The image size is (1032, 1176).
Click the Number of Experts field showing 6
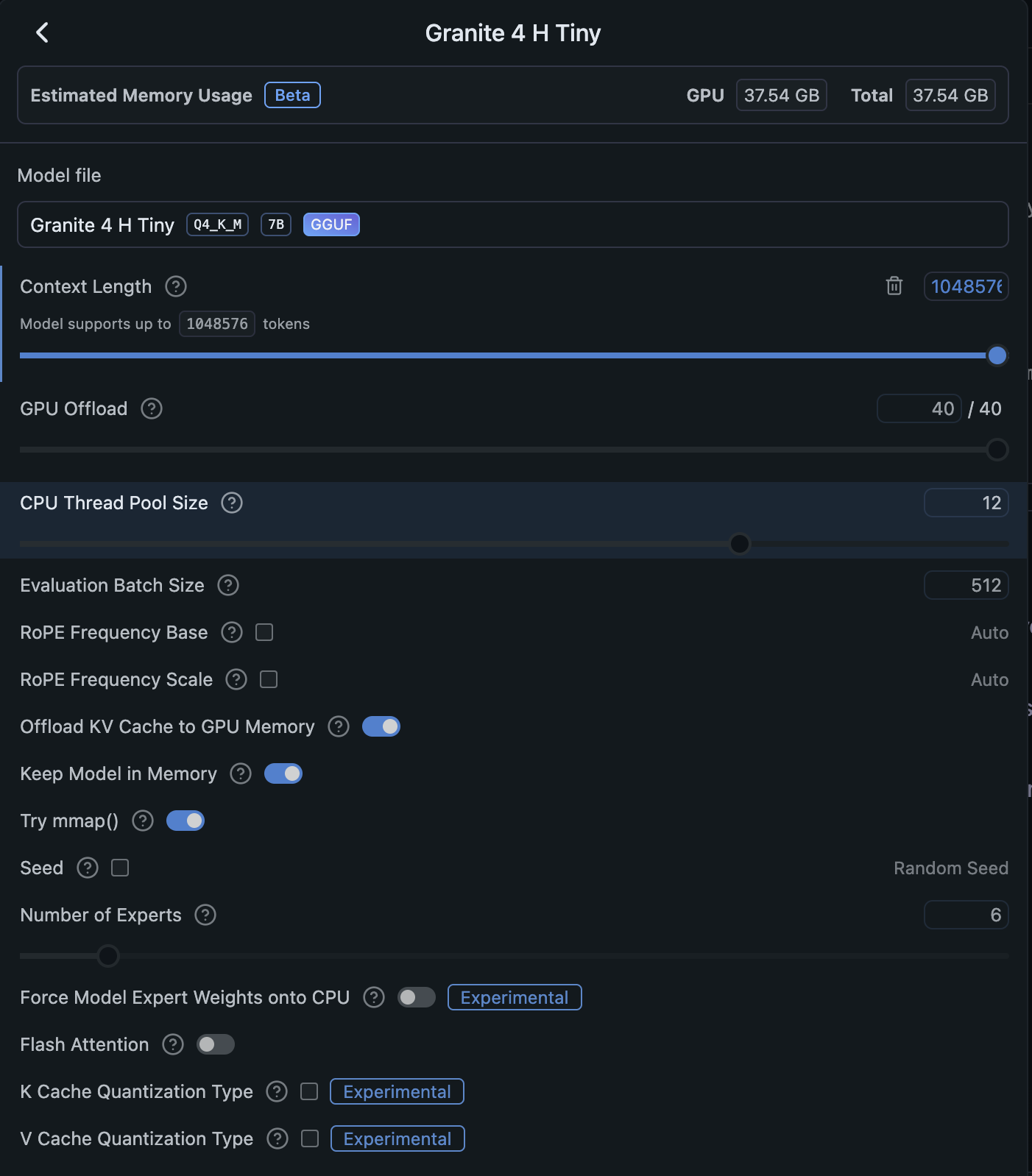pyautogui.click(x=966, y=915)
